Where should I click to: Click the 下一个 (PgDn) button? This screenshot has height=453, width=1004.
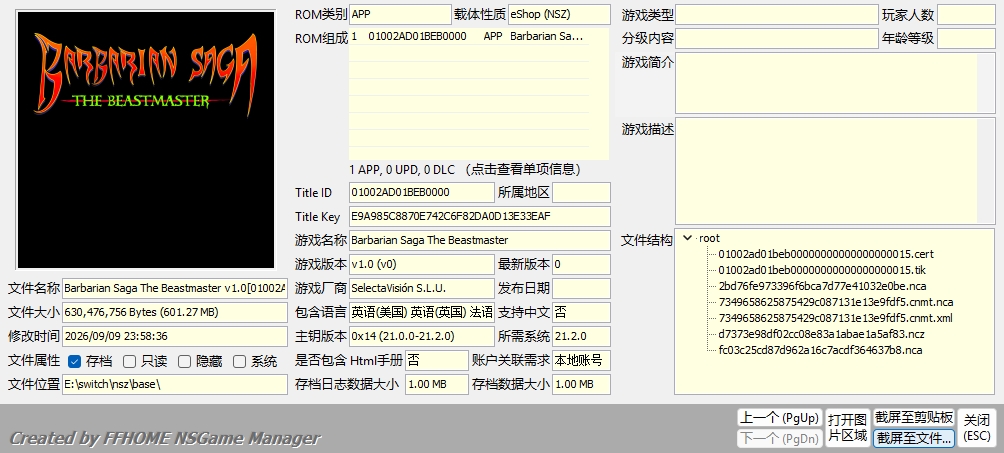point(779,438)
